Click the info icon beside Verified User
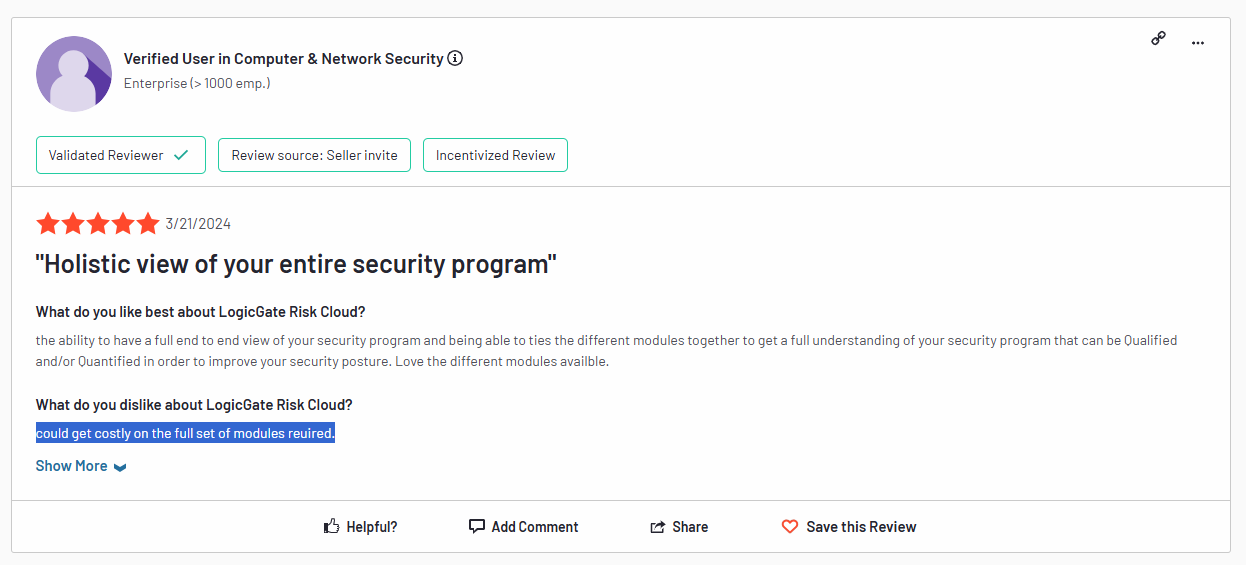 [x=455, y=58]
